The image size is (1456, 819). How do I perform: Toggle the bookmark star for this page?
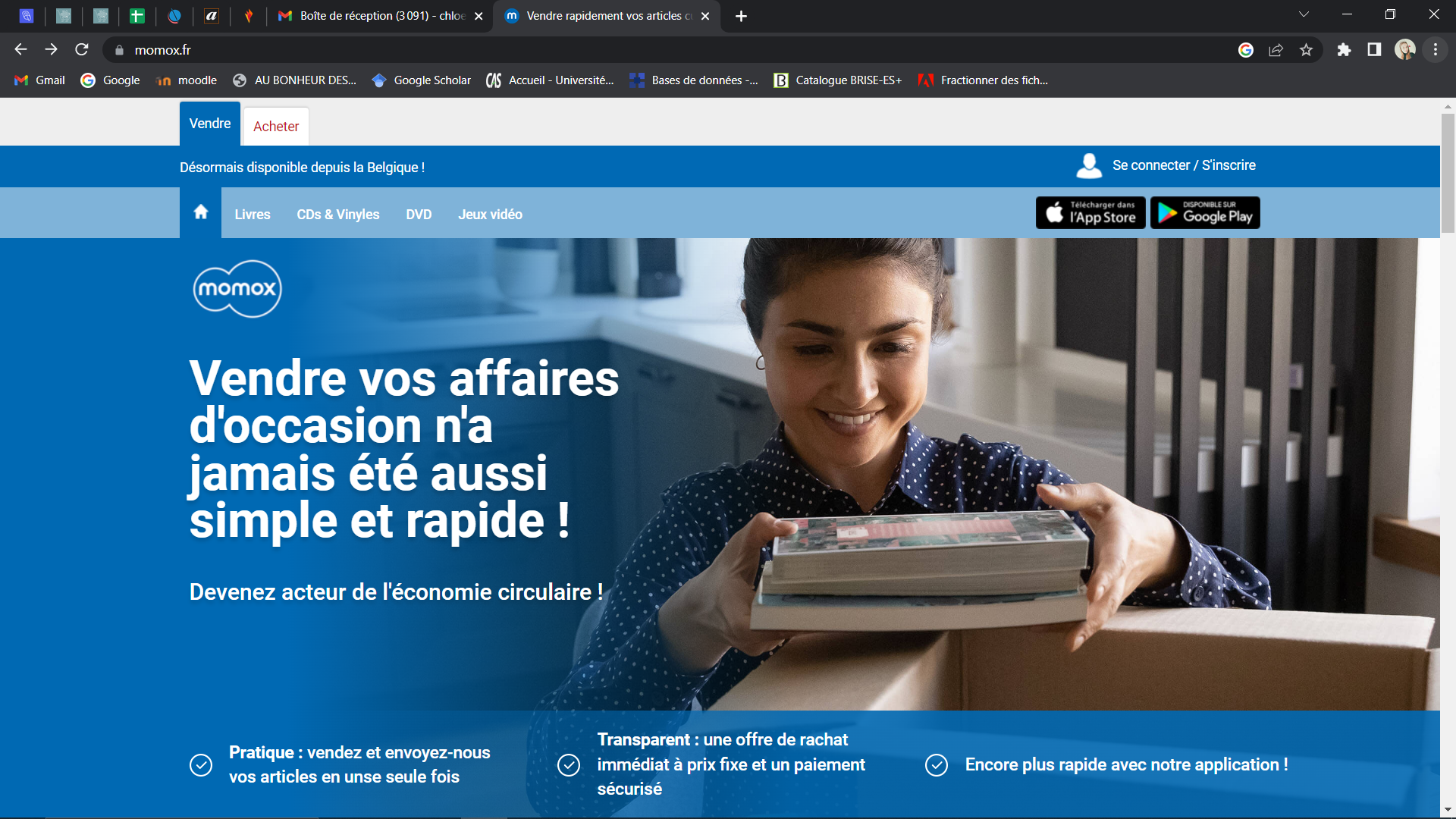coord(1307,49)
